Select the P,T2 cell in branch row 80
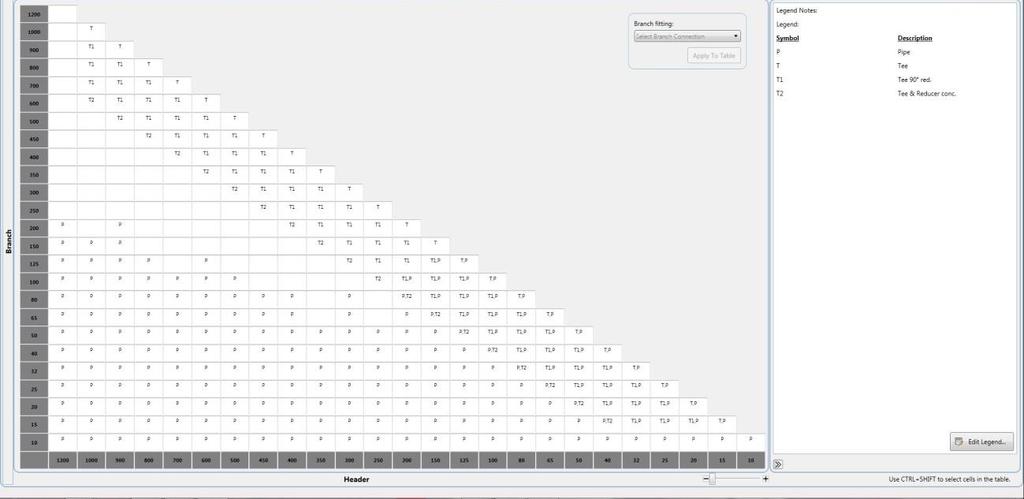 406,299
